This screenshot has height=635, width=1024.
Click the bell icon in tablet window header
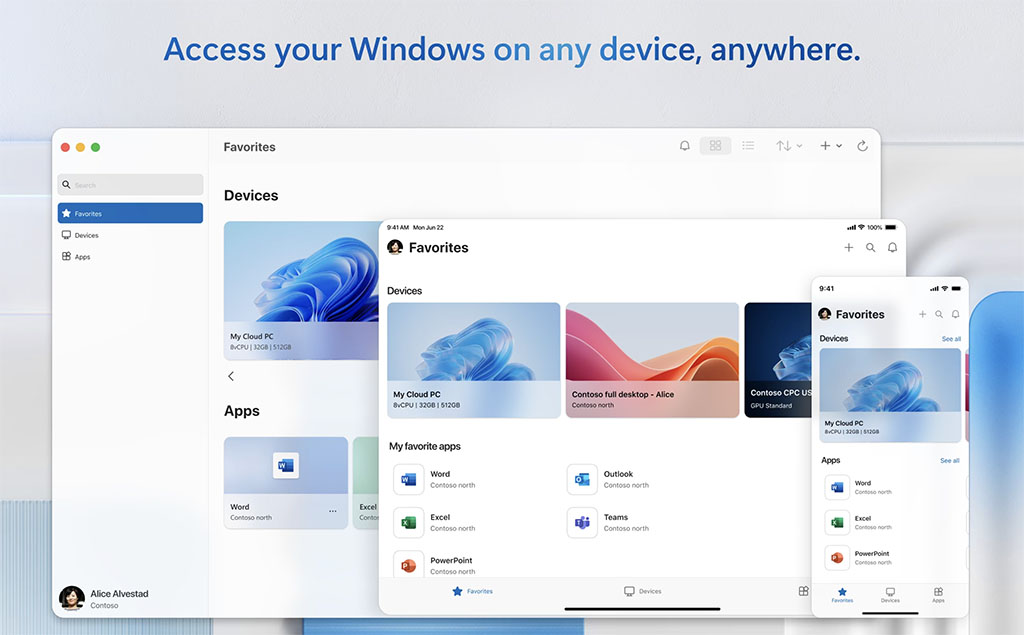coord(892,248)
